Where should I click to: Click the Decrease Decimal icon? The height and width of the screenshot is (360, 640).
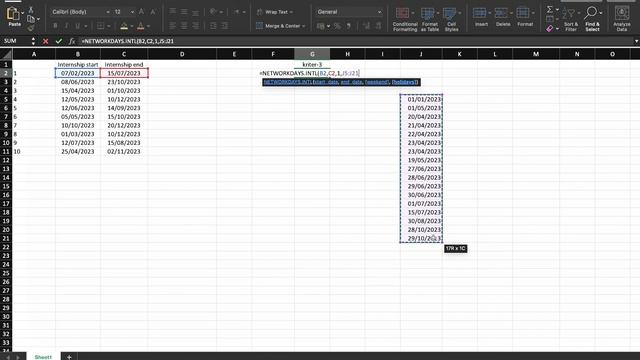pyautogui.click(x=378, y=26)
